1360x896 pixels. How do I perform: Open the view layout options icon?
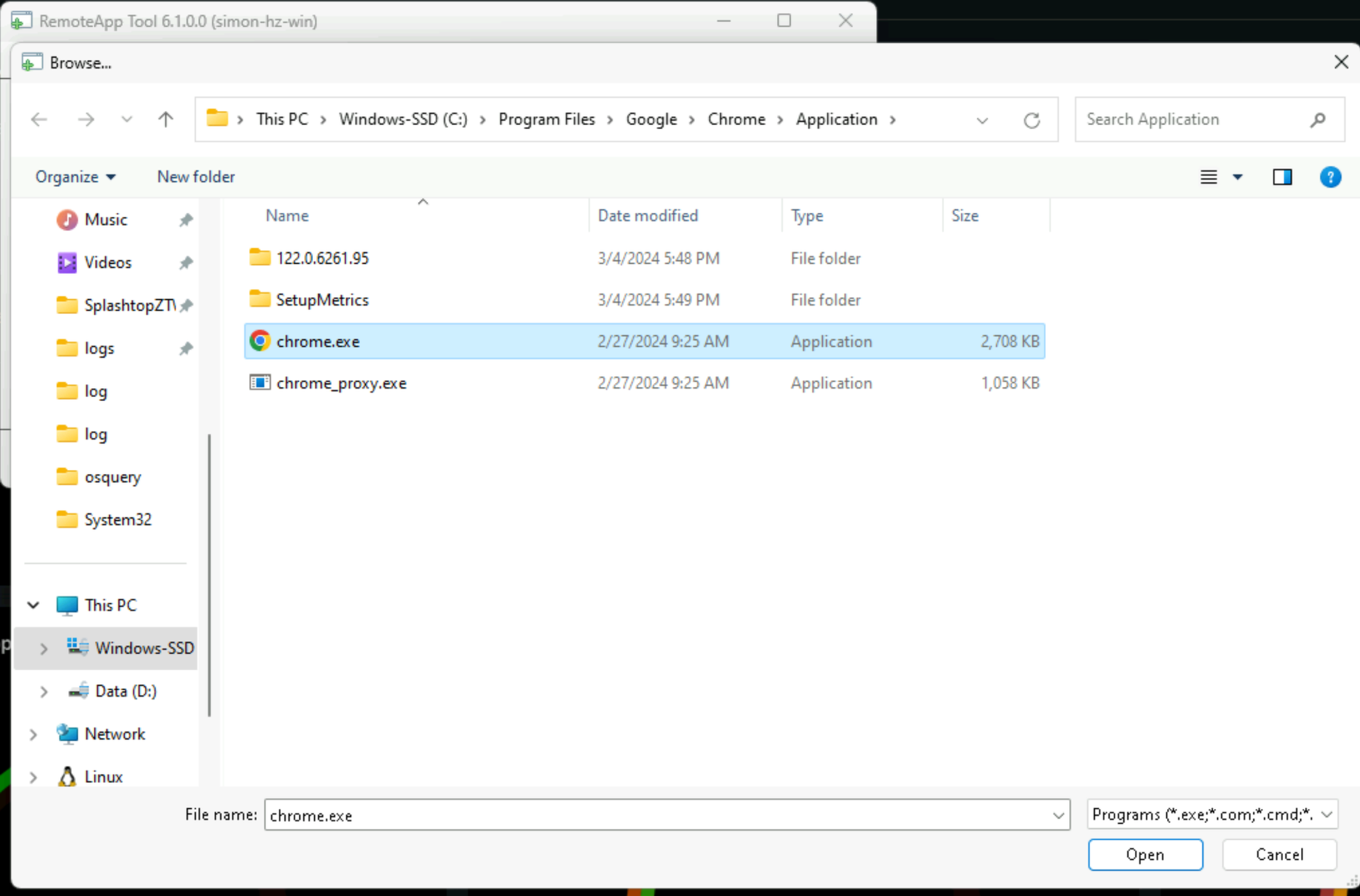[1208, 177]
